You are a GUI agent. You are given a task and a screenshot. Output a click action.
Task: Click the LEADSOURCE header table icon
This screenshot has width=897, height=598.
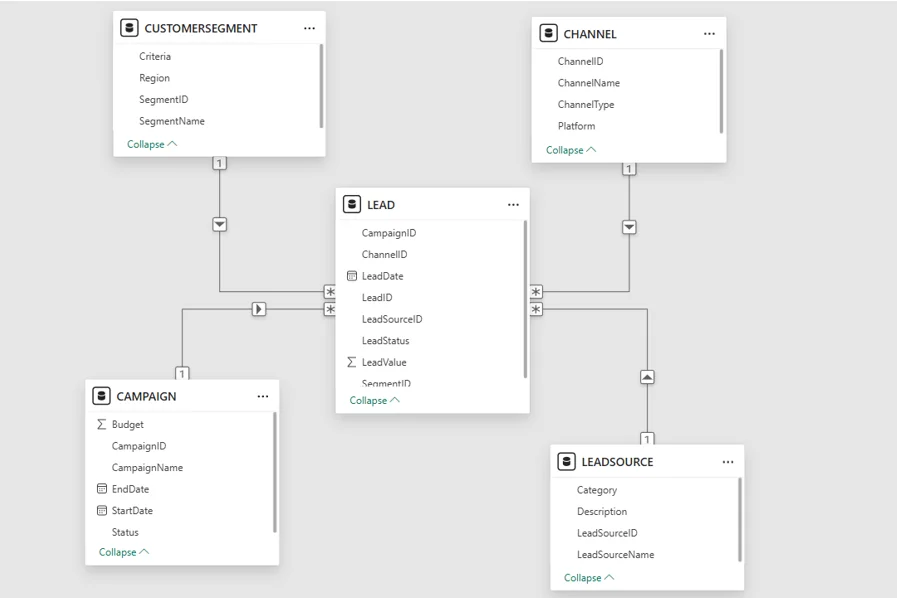[x=565, y=461]
